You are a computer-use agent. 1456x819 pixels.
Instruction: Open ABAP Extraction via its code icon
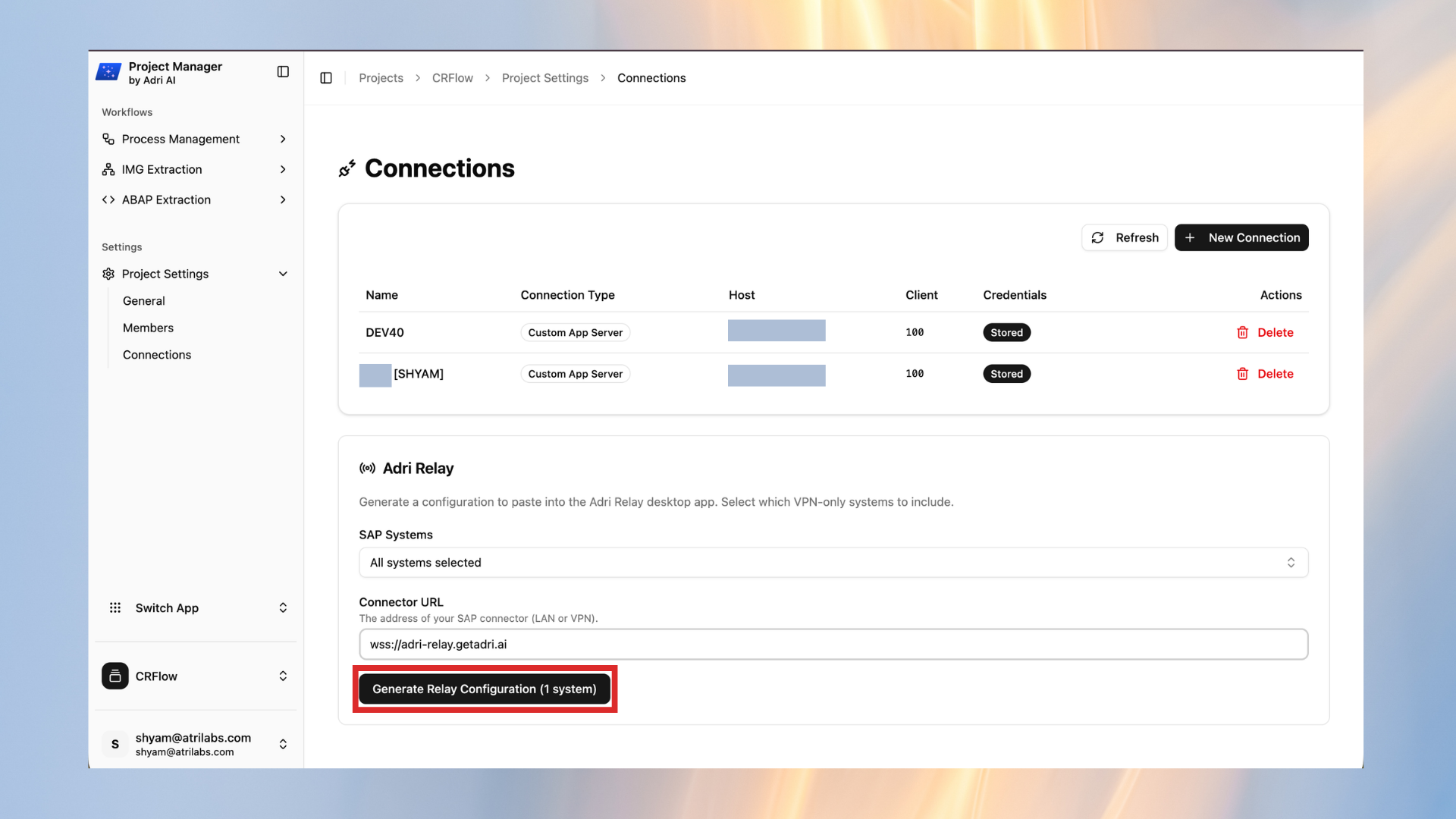108,199
